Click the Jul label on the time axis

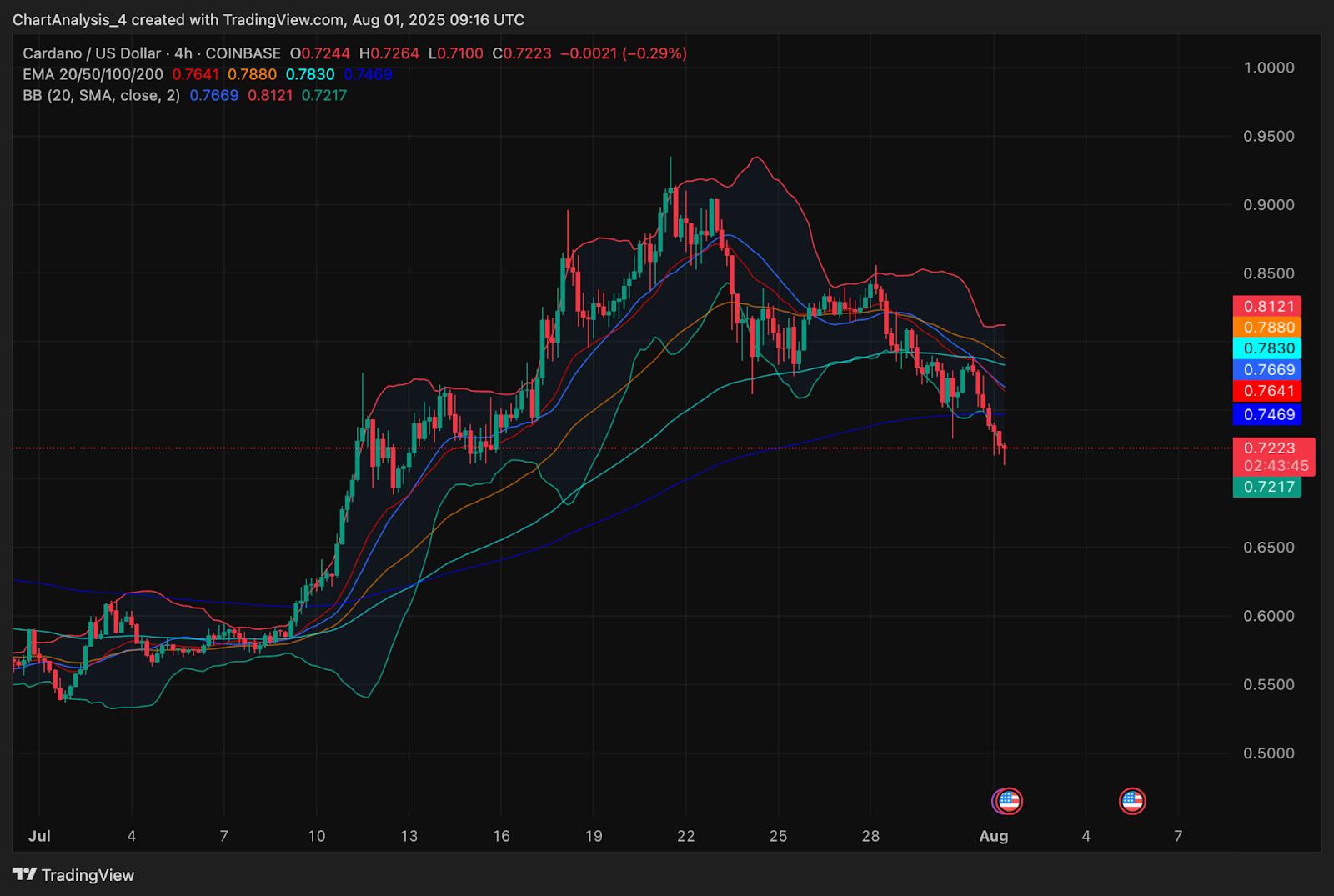39,836
